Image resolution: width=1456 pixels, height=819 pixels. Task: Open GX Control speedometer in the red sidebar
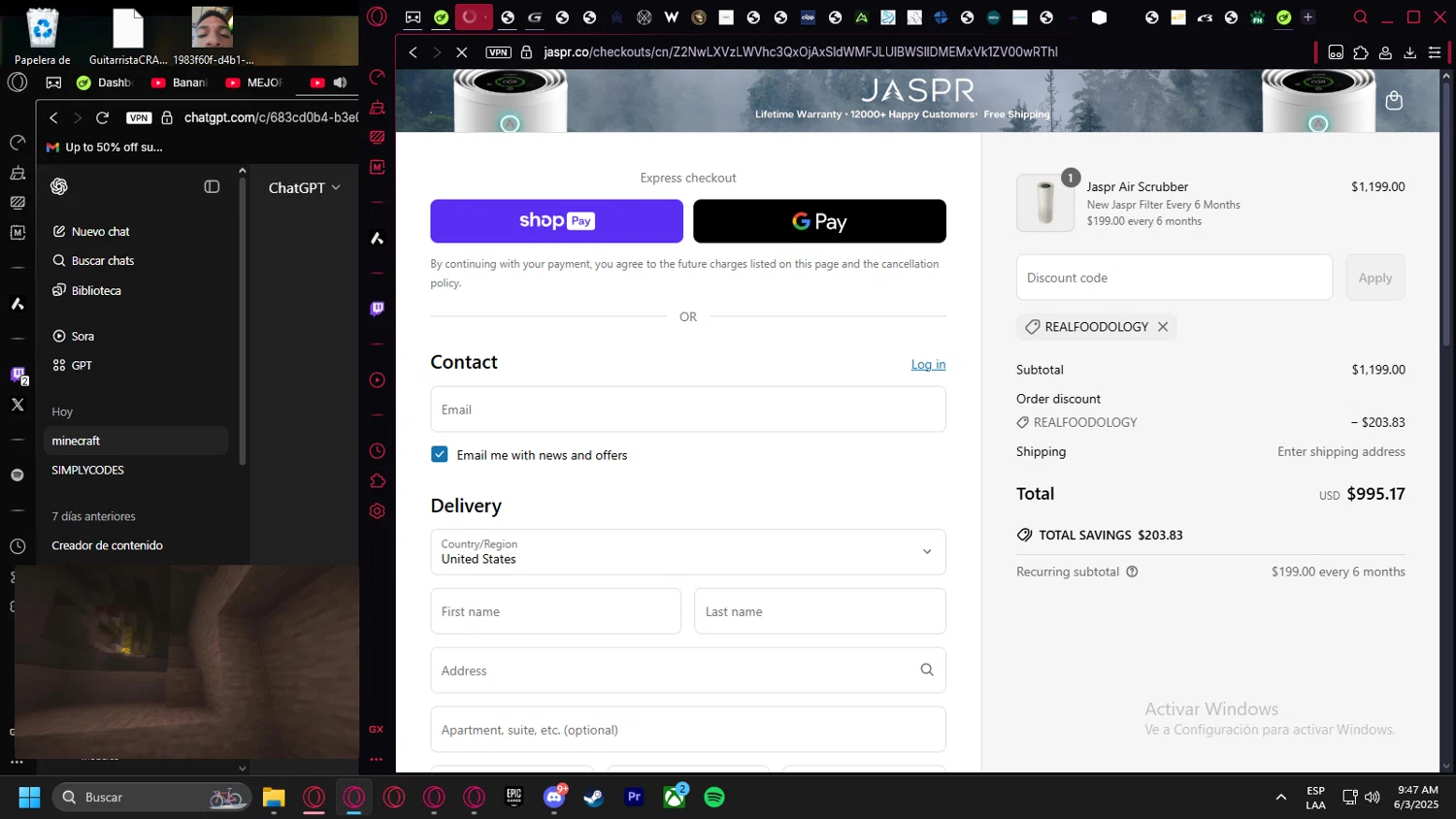[x=378, y=77]
